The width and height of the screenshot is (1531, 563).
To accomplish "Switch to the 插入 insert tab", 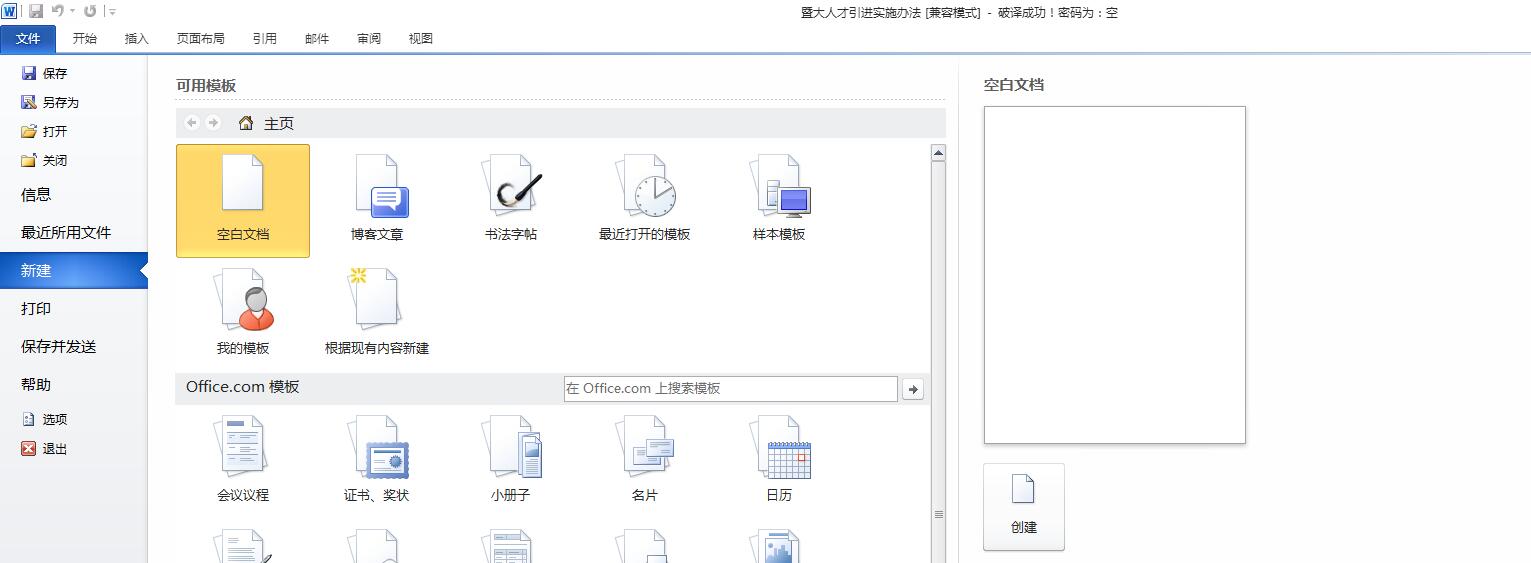I will coord(137,39).
